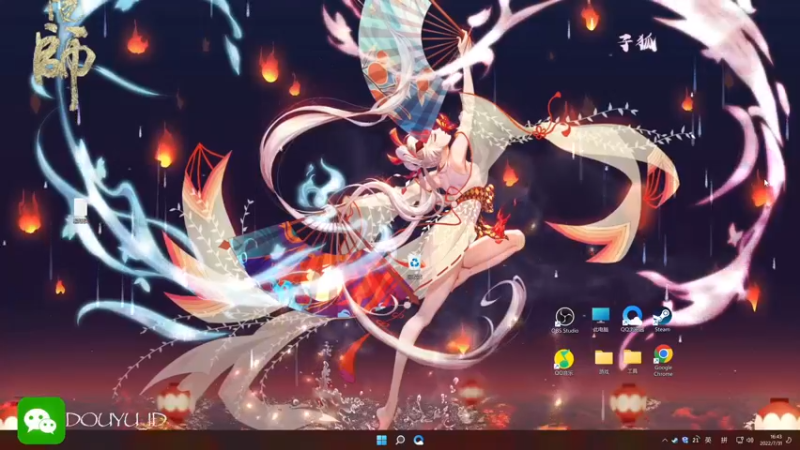Launch the Google Chrome desktop shortcut
Screen dimensions: 800x450
tap(663, 361)
